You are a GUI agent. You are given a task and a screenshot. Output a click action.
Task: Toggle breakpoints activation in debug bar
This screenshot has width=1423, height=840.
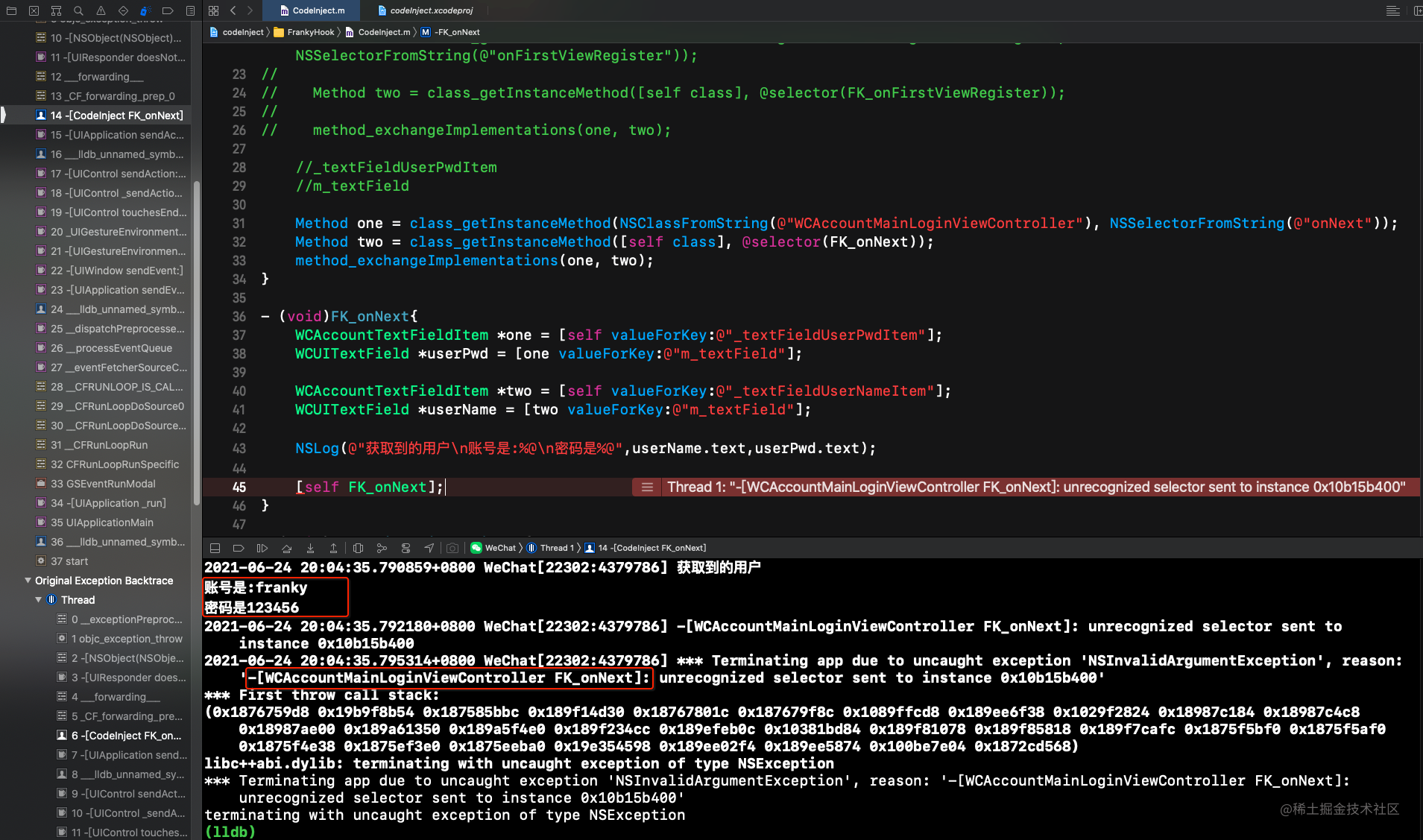pyautogui.click(x=239, y=548)
